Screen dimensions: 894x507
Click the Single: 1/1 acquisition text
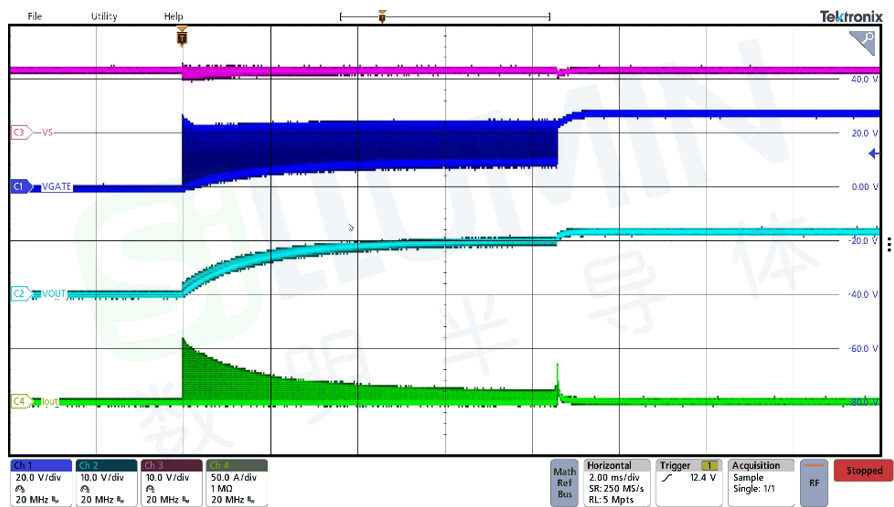click(754, 489)
